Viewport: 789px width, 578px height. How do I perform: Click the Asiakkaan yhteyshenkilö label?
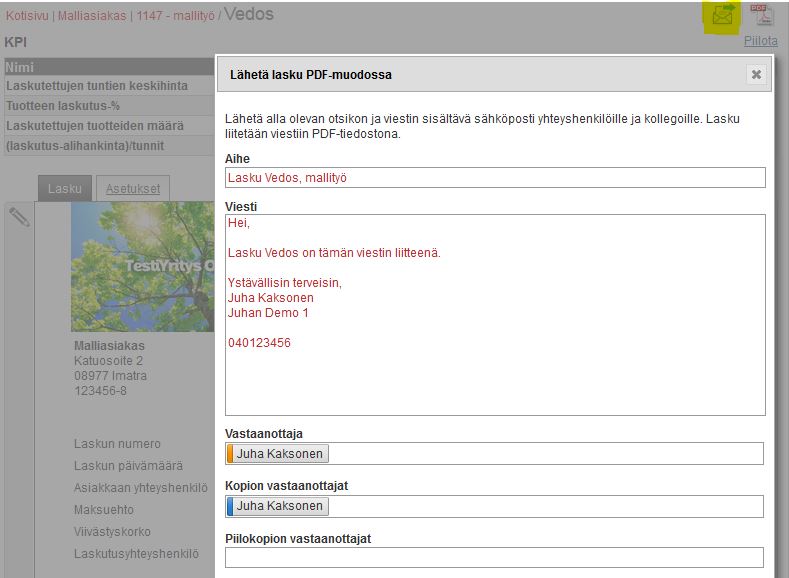coord(140,488)
